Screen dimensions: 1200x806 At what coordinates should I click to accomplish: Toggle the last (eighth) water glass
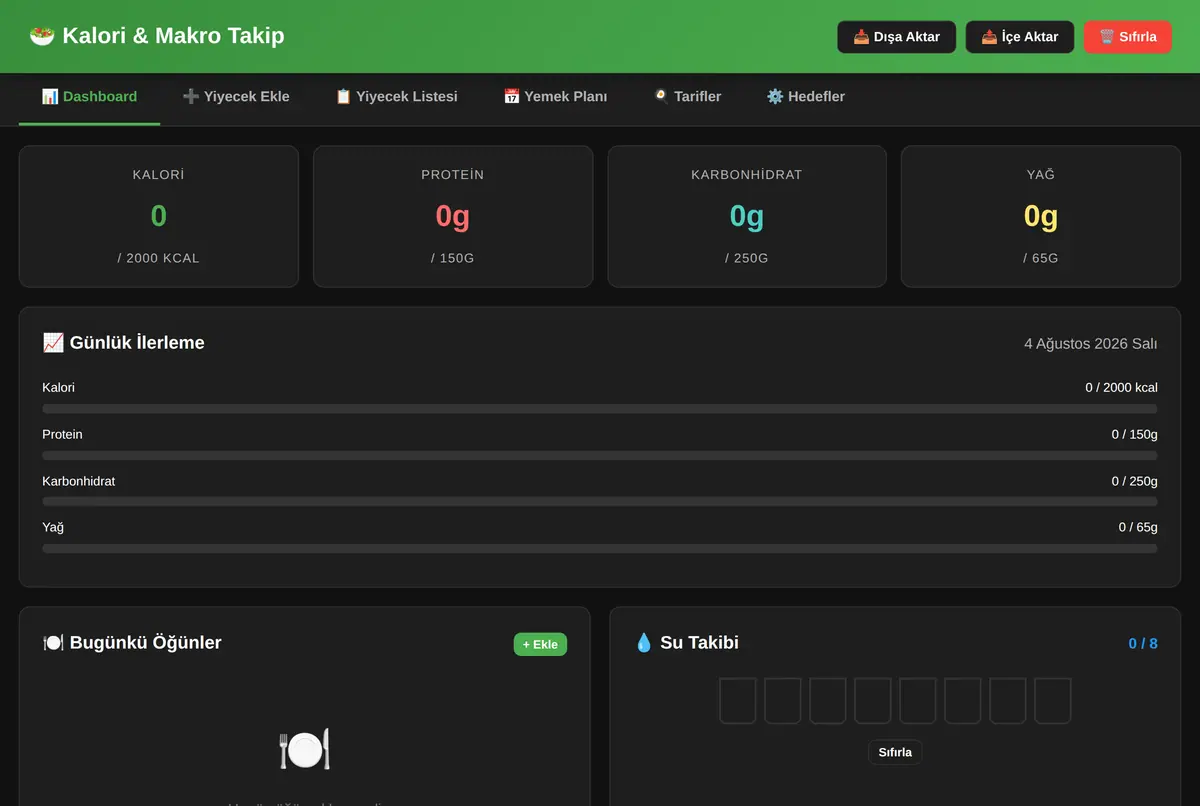1053,701
